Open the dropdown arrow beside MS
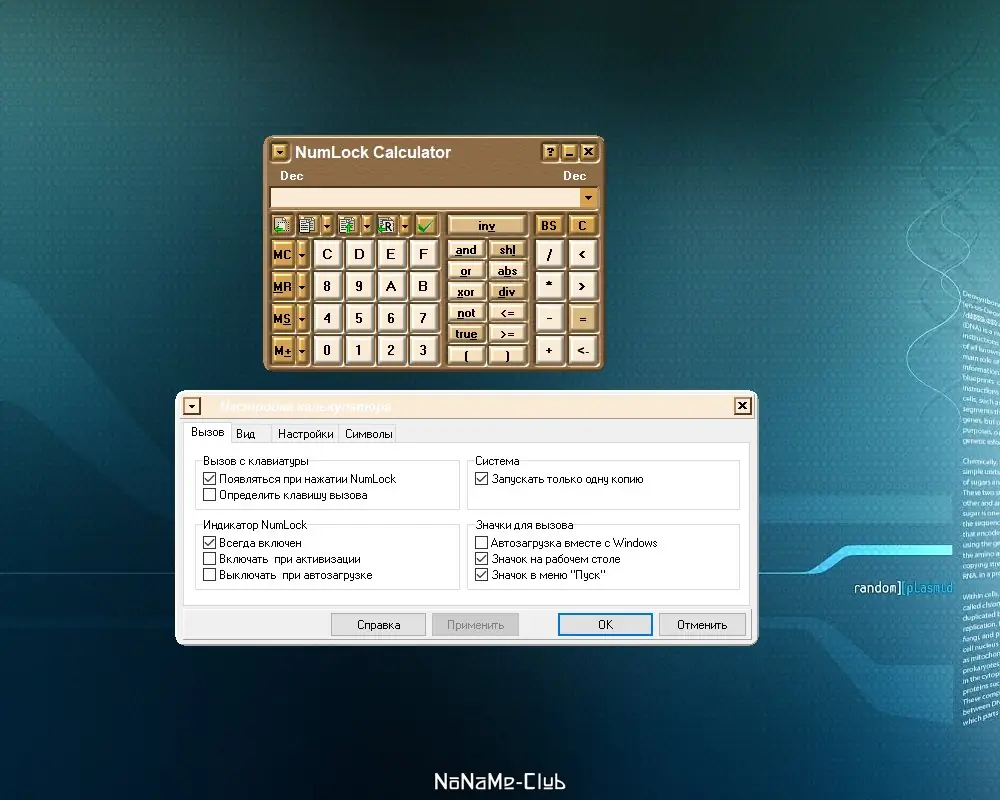1000x800 pixels. tap(302, 318)
